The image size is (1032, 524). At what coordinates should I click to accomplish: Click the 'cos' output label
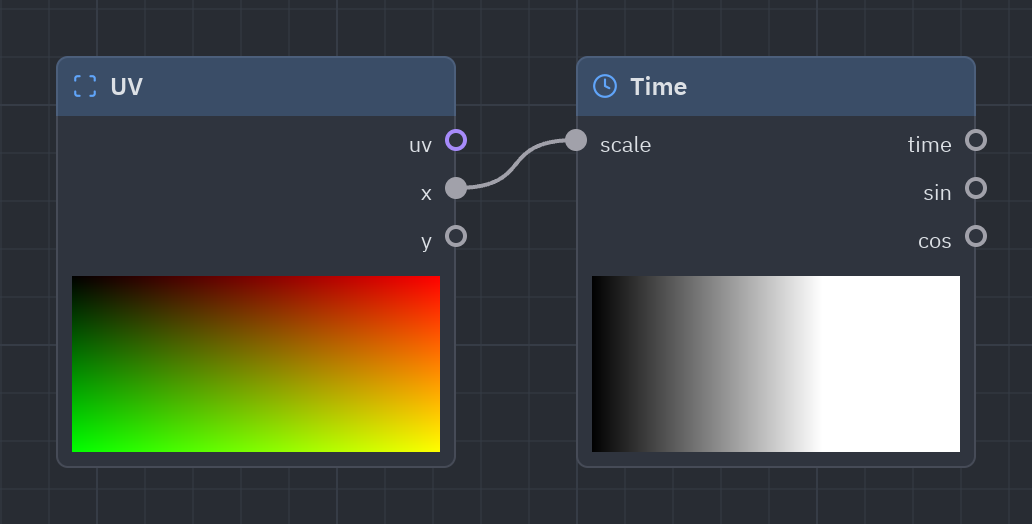tap(935, 241)
